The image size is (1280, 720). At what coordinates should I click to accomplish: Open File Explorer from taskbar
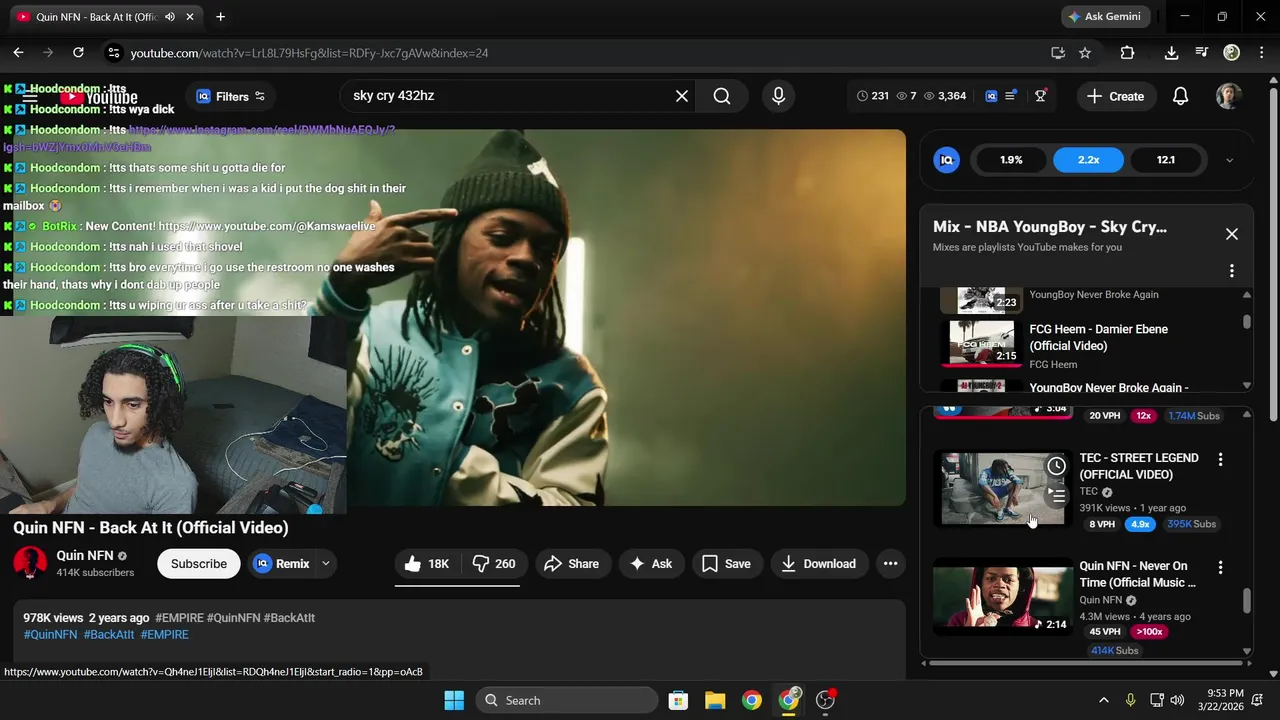(715, 700)
